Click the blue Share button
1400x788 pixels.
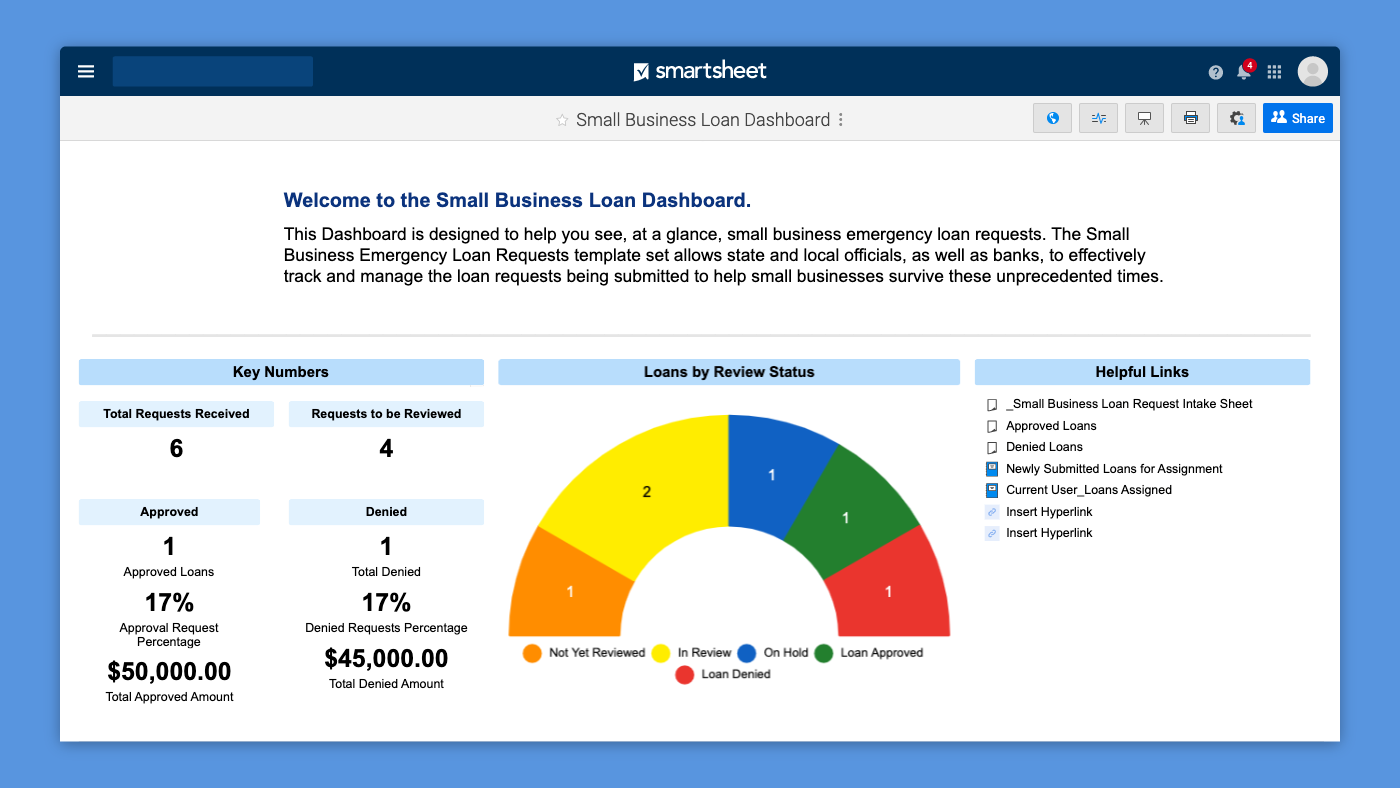(1297, 118)
